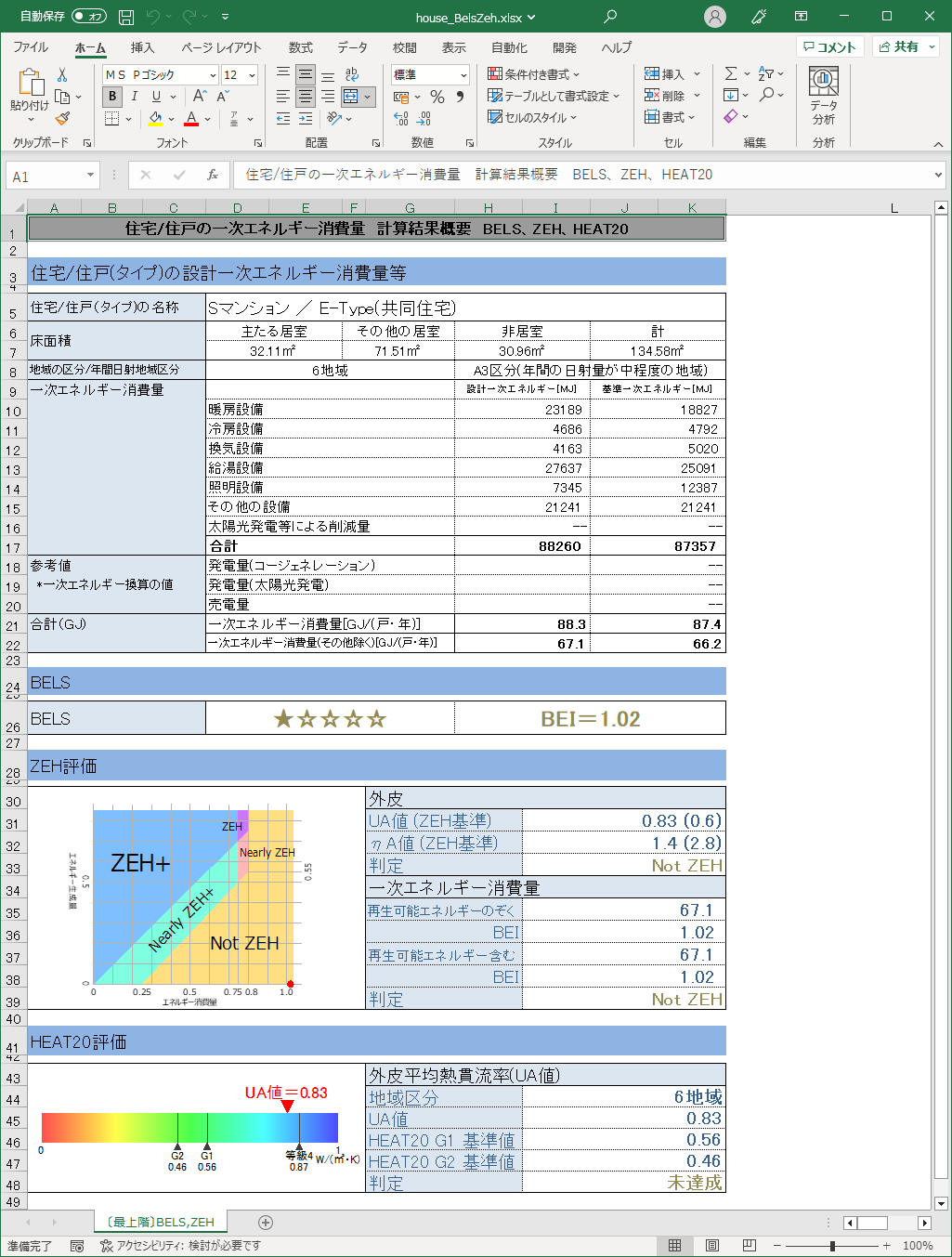Switch to Page Break Preview icon
952x1257 pixels.
tap(749, 1246)
